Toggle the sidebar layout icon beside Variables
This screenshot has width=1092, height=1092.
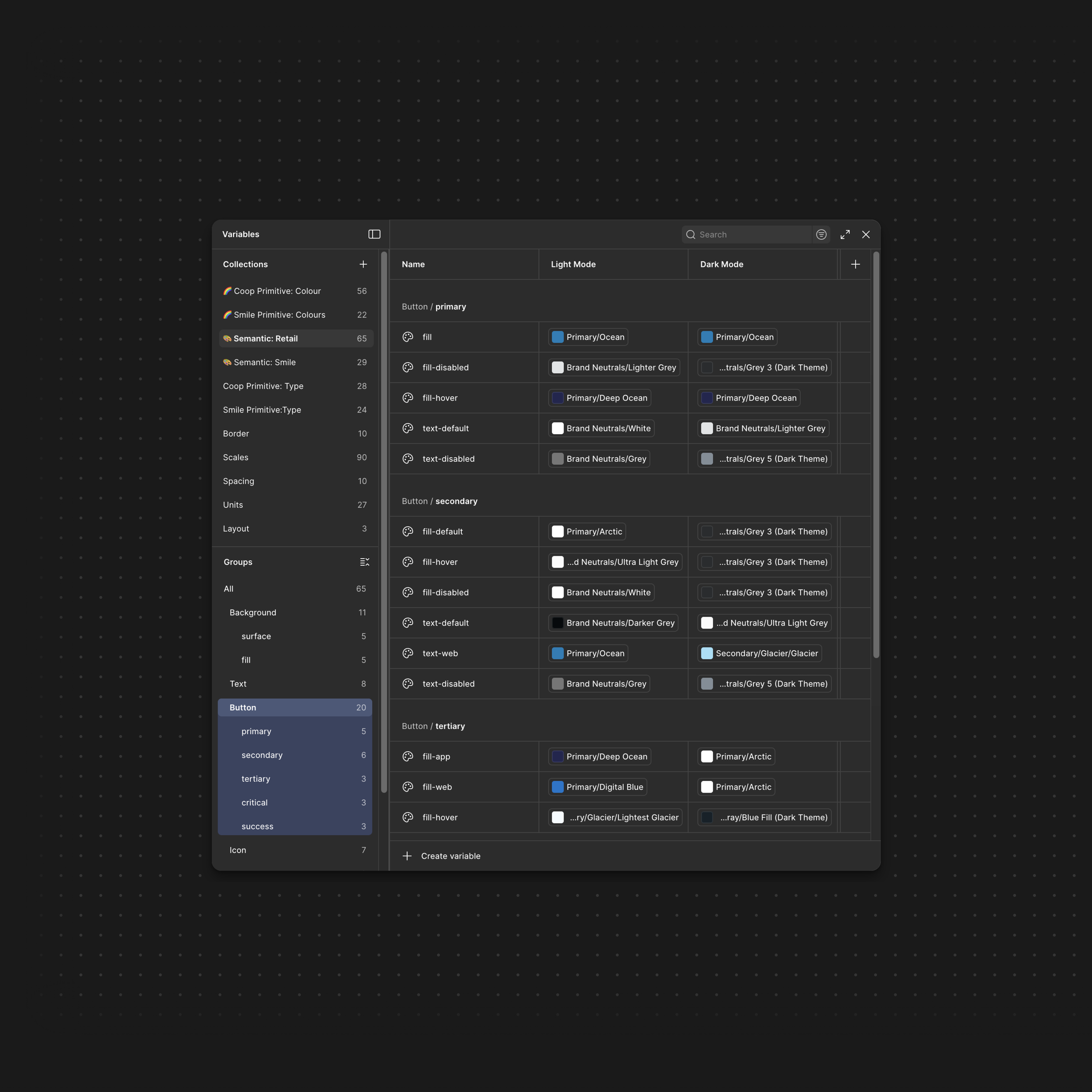373,234
